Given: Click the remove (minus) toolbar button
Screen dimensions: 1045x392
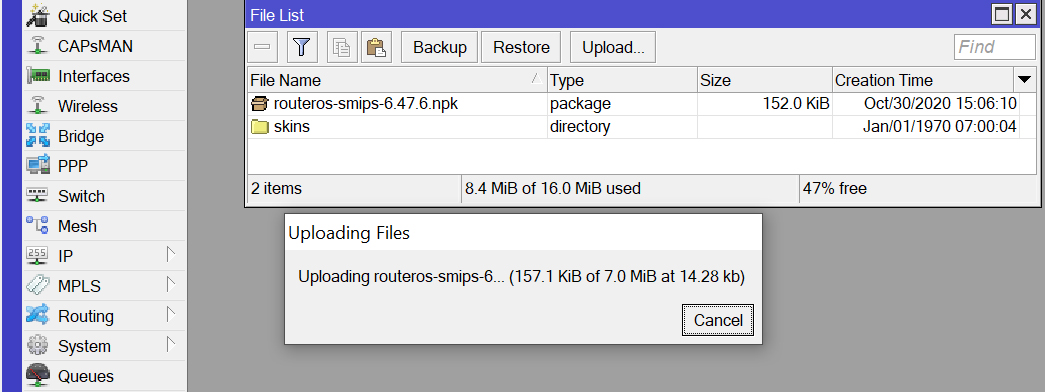Looking at the screenshot, I should [x=263, y=47].
